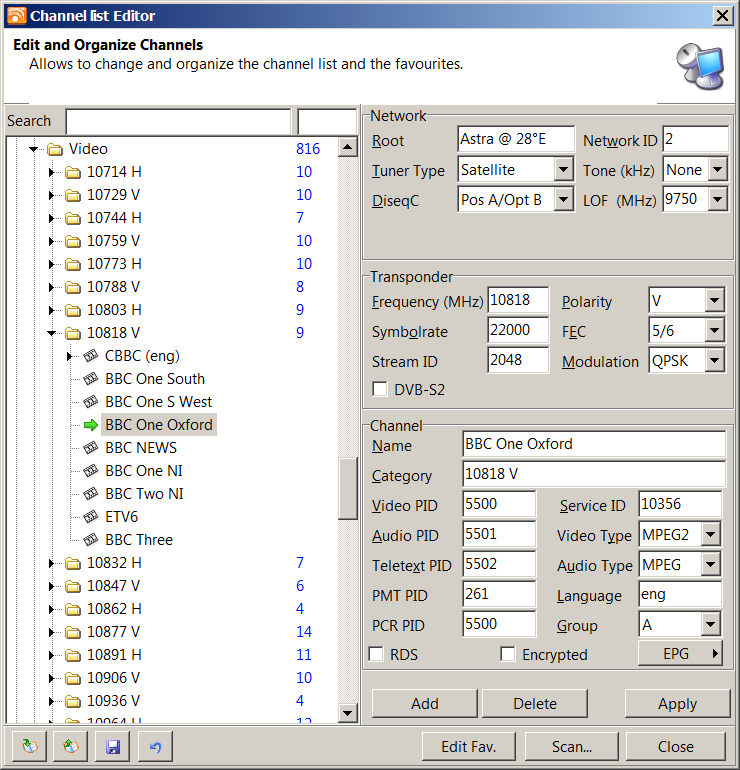Open the FEC dropdown

pyautogui.click(x=713, y=331)
